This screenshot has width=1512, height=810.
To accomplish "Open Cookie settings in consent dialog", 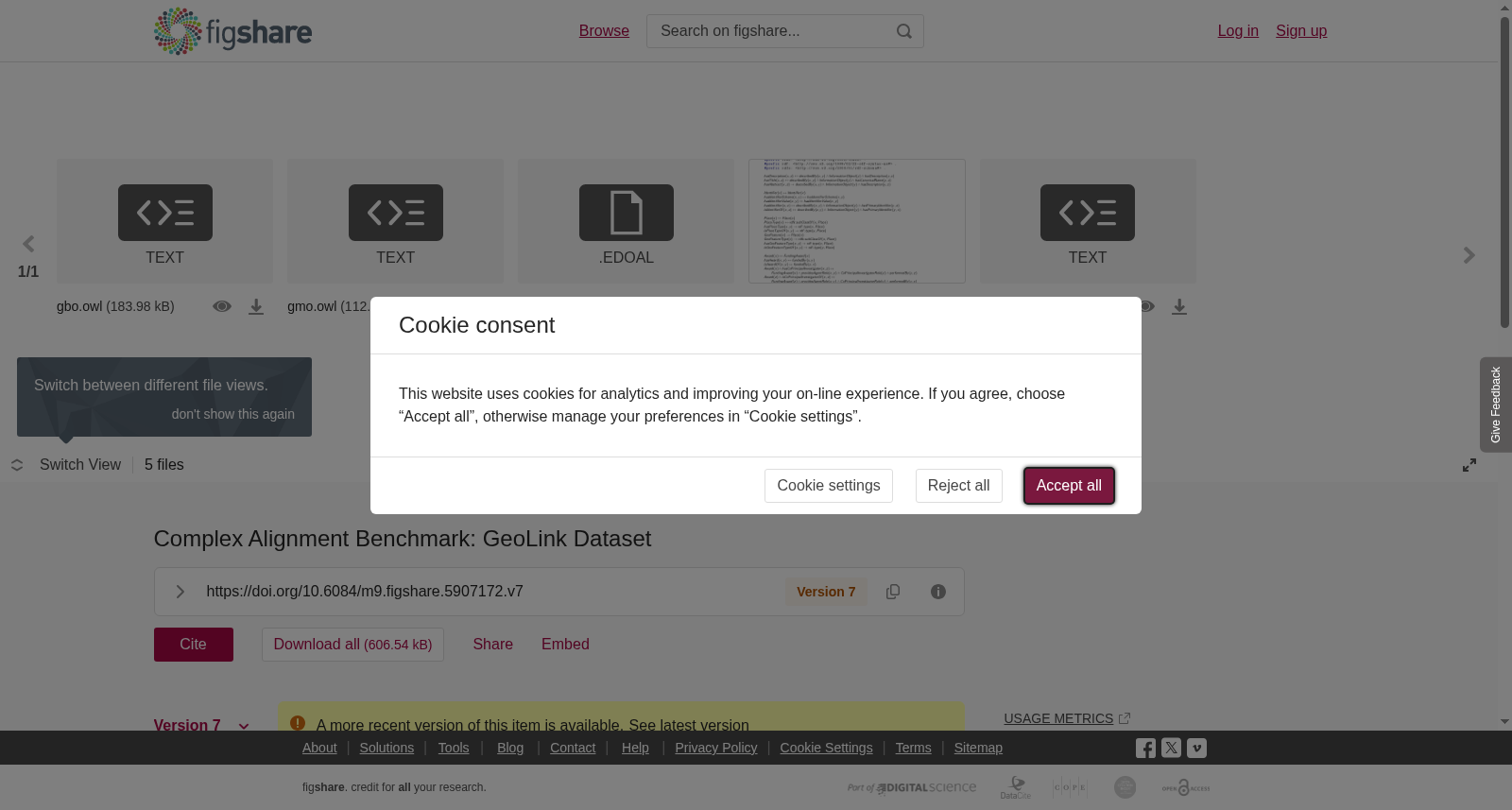I will (829, 486).
